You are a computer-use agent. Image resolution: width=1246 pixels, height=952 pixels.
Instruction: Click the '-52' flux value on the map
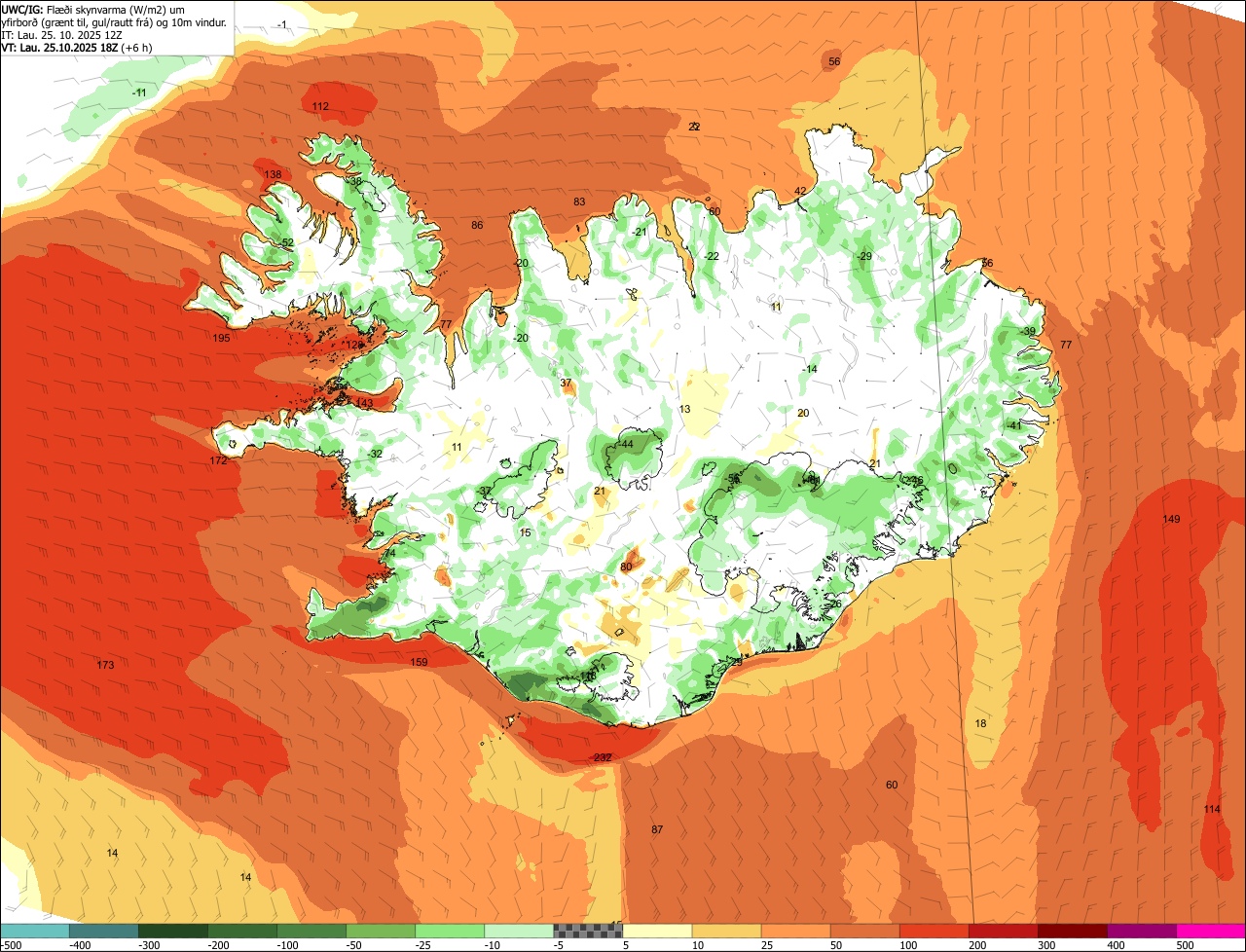[285, 242]
